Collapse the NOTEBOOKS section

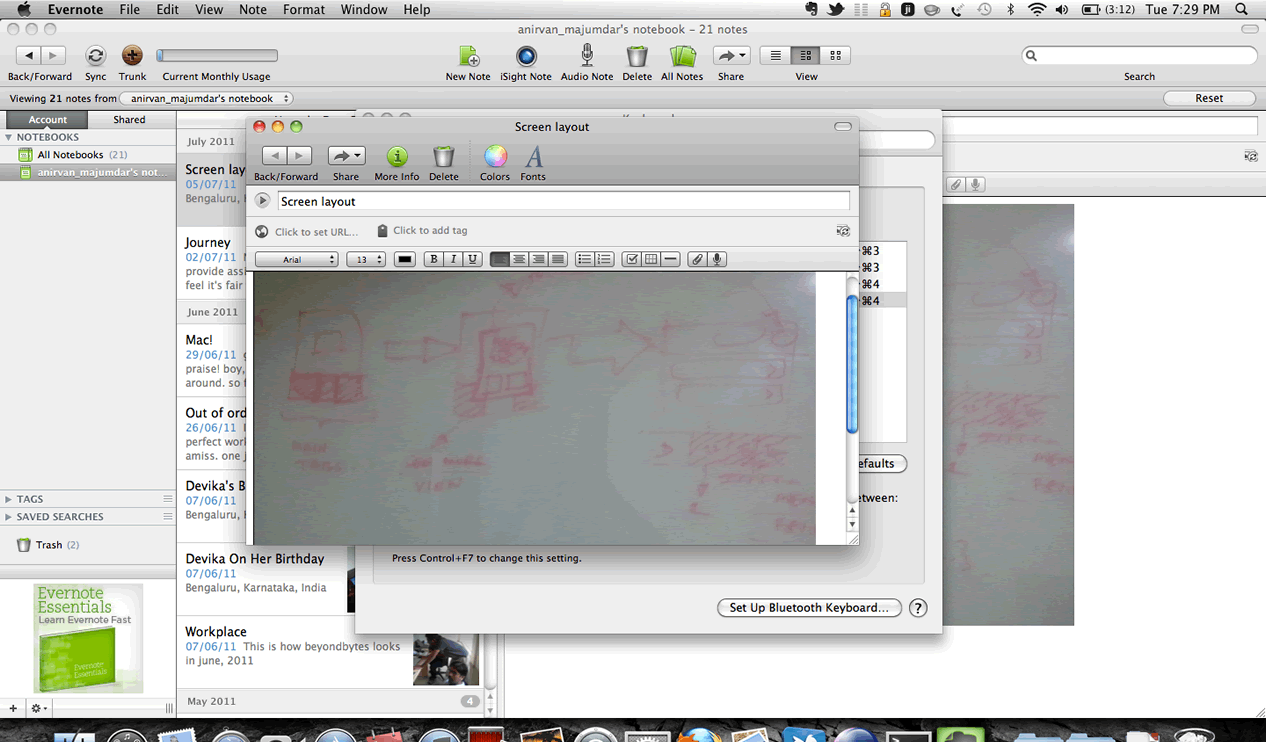9,137
